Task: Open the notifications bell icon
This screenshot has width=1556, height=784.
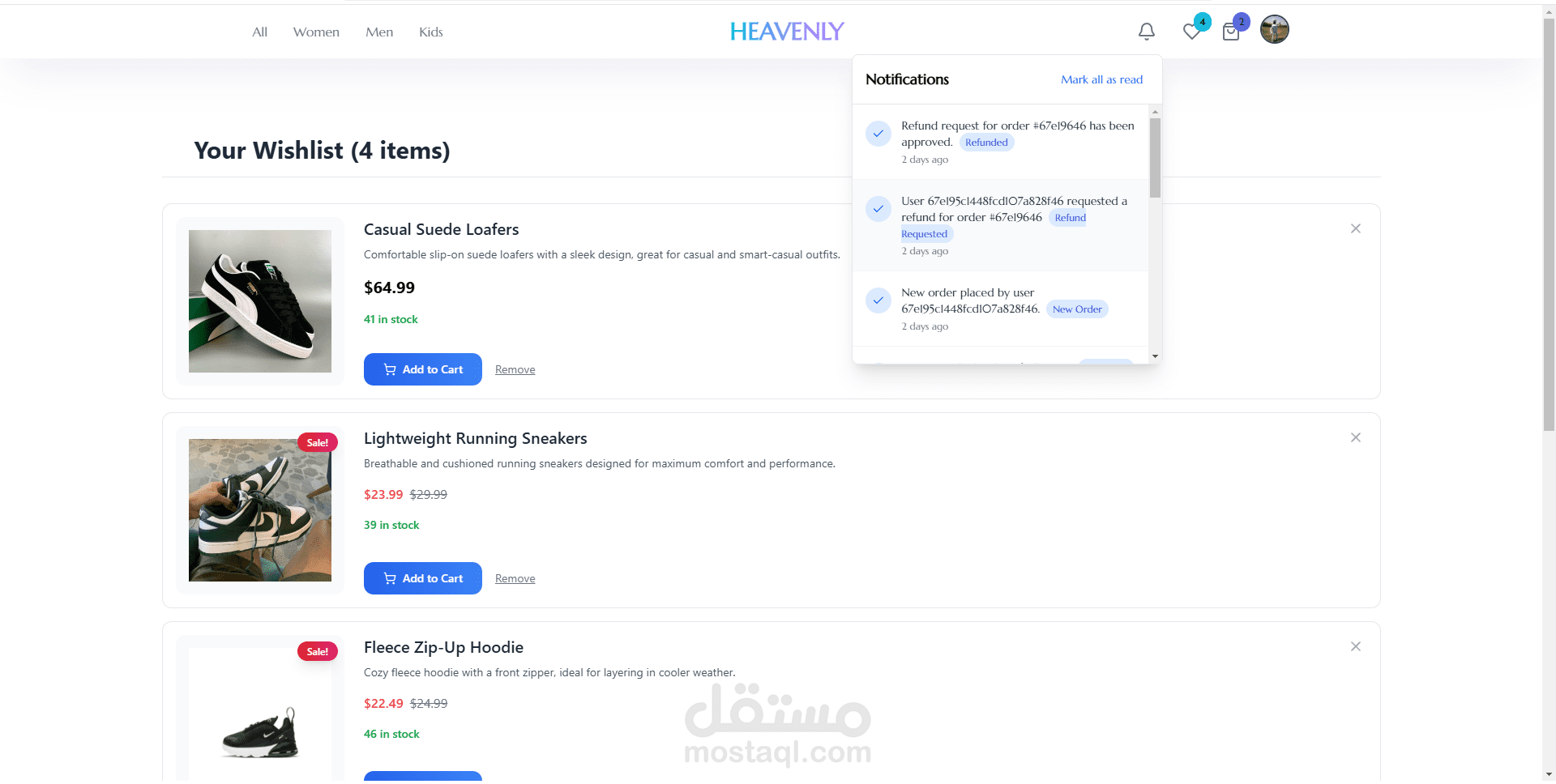Action: pos(1146,32)
